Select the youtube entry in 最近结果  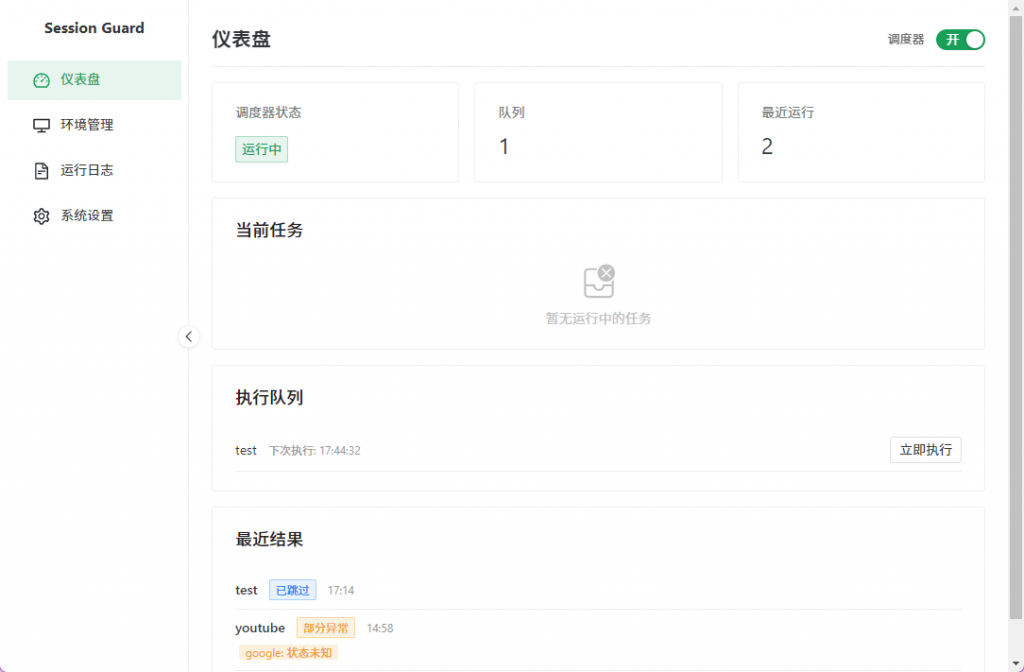(x=260, y=628)
